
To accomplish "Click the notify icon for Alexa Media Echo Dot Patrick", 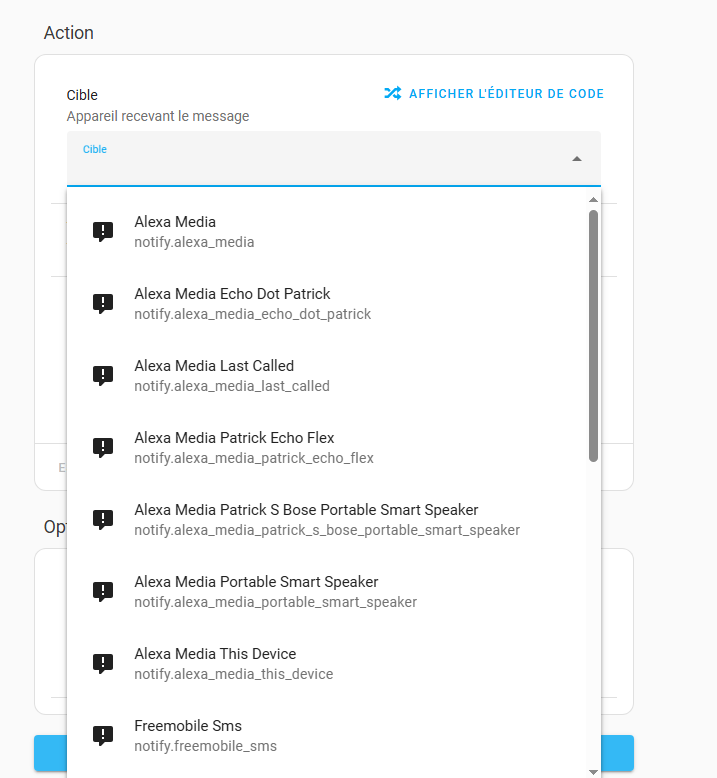I will (103, 303).
